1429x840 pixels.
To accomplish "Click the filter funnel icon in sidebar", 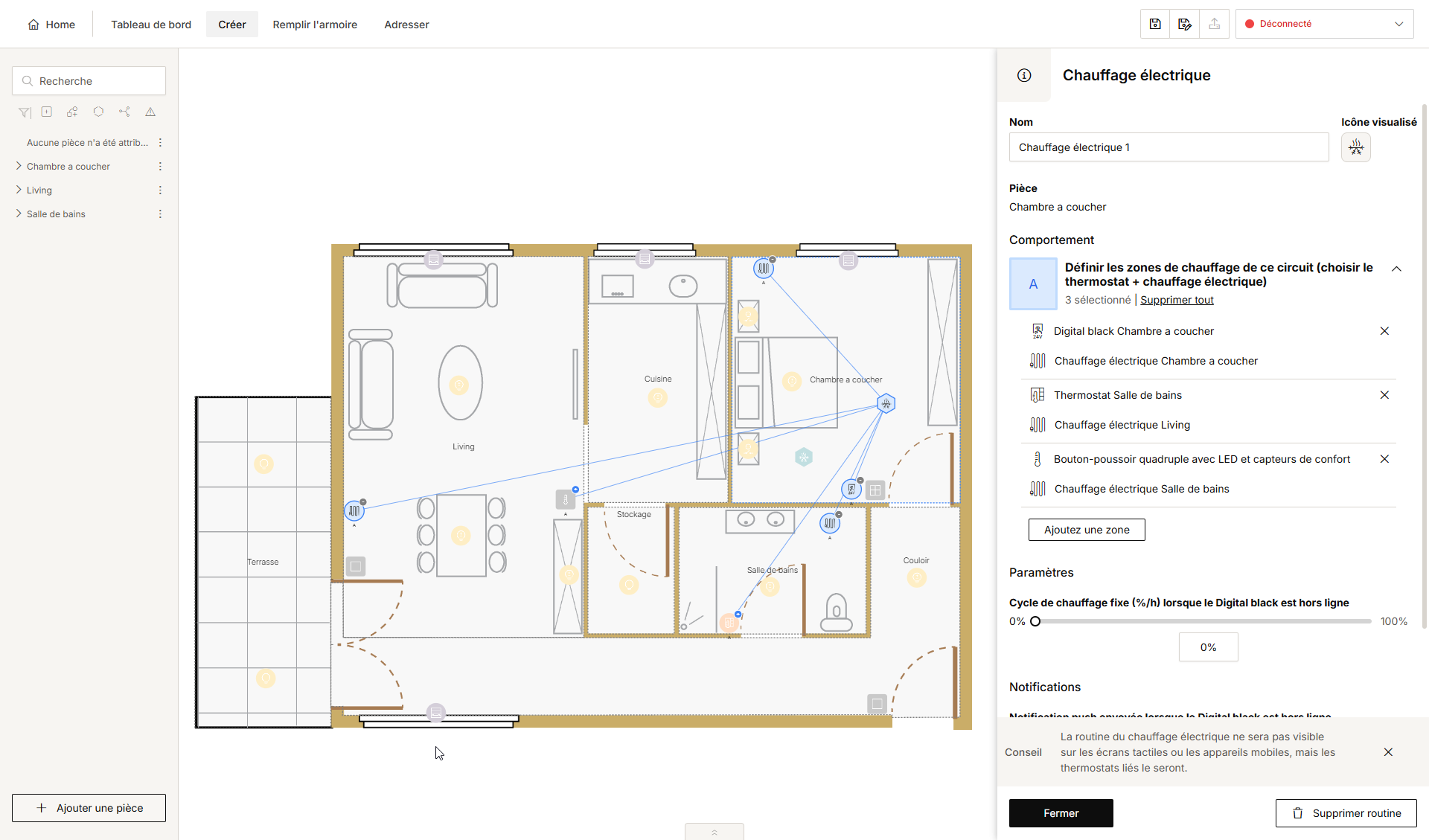I will 25,112.
